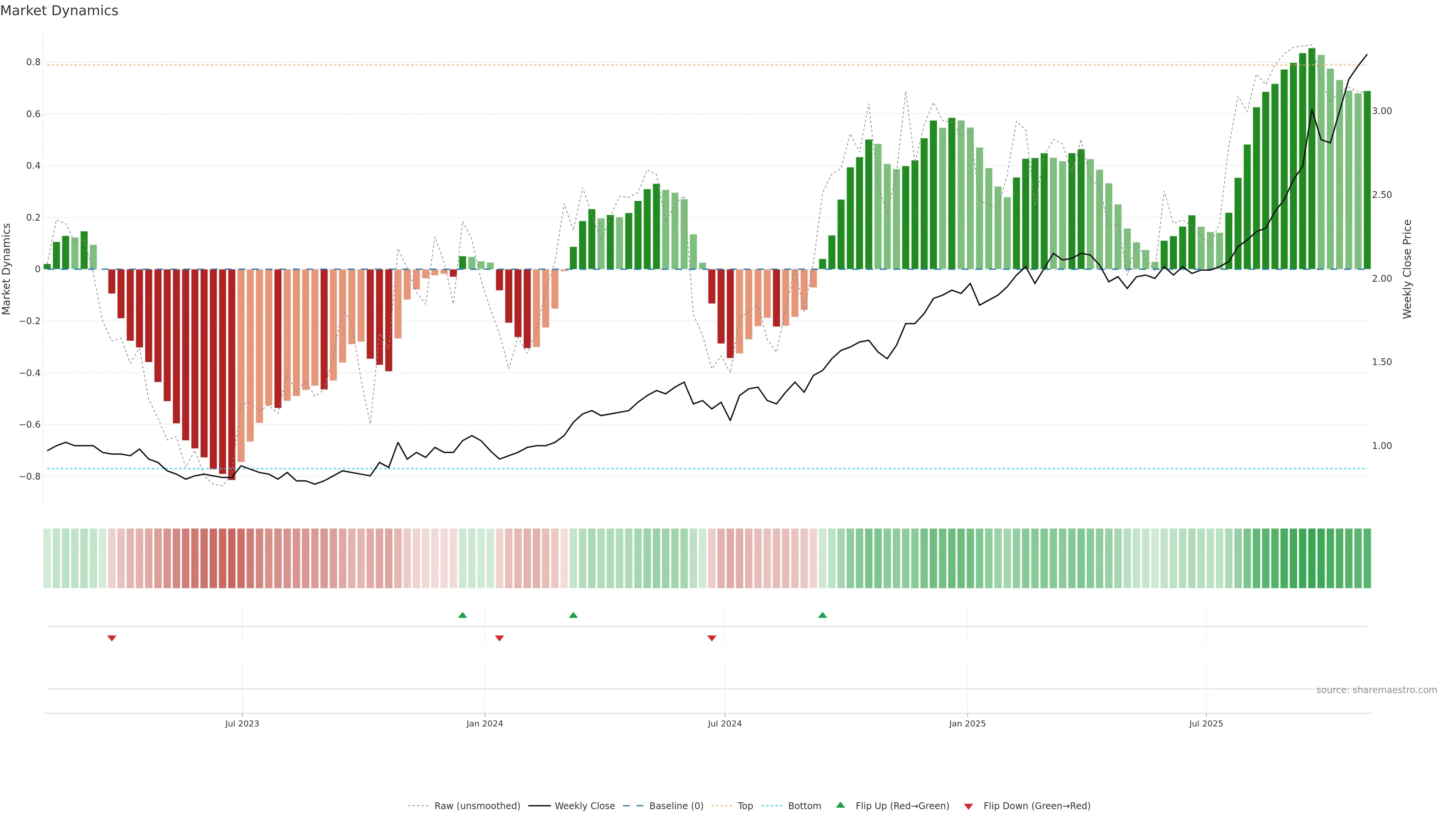Toggle the Baseline (0) legend entry

coord(676,806)
